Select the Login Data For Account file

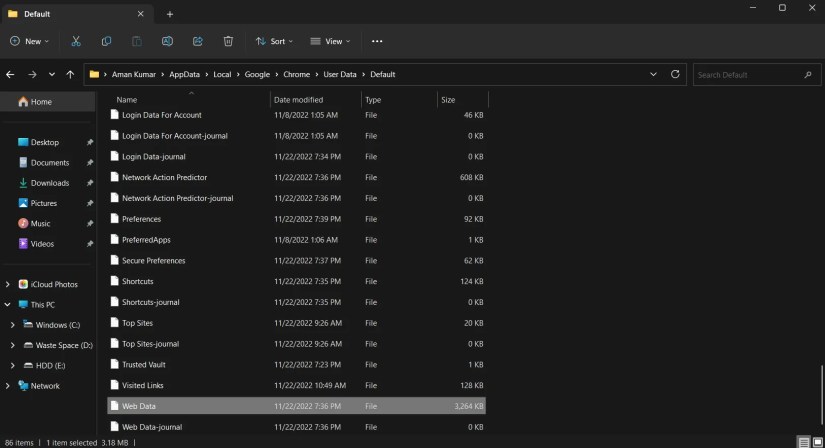pos(296,115)
